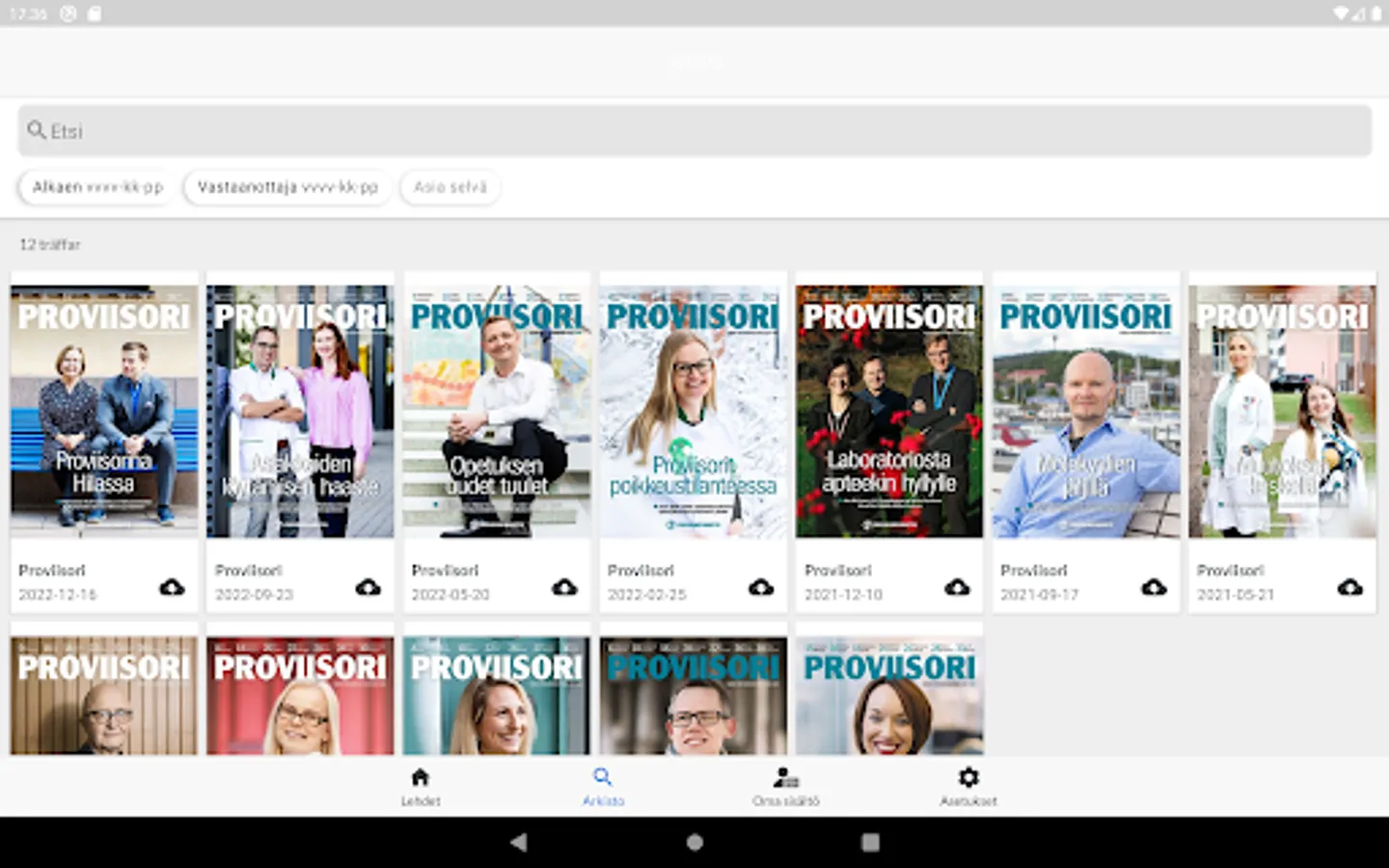Click the date label 2021-09-17
This screenshot has height=868, width=1389.
(x=1040, y=595)
